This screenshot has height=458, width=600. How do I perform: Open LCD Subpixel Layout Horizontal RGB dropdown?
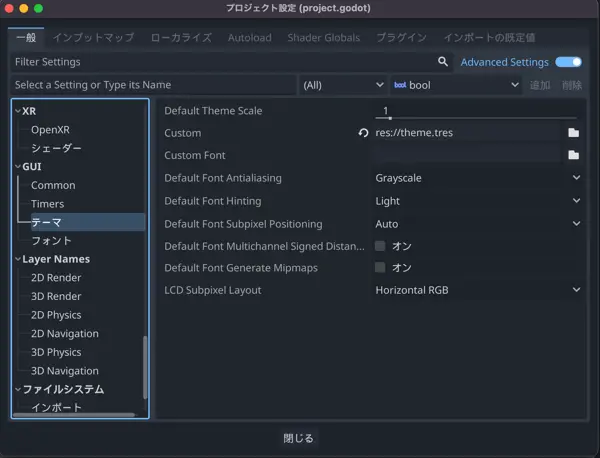(x=478, y=290)
